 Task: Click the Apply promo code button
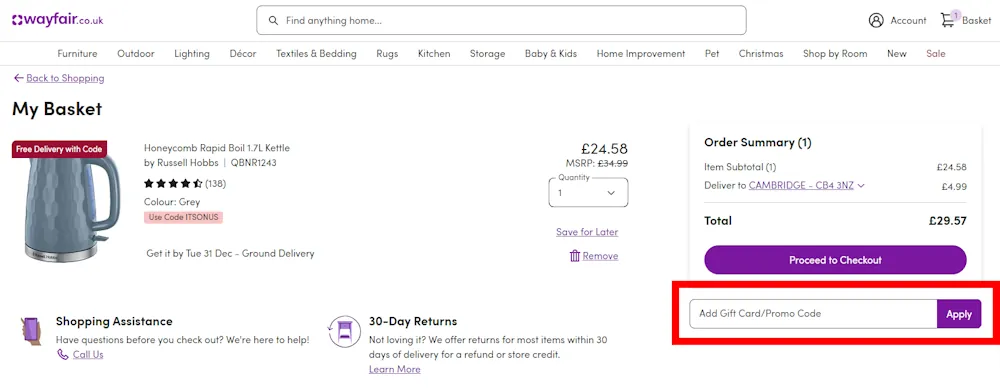(959, 314)
